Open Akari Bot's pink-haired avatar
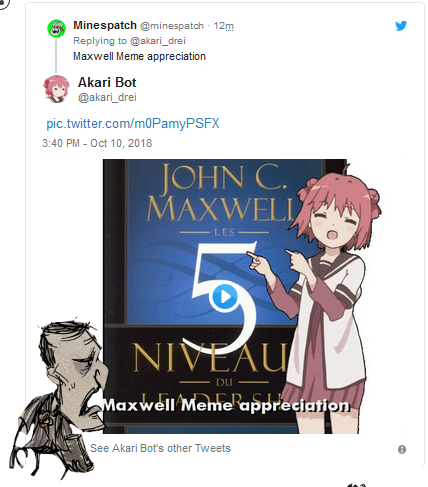Viewport: 428px width, 487px height. tap(56, 89)
